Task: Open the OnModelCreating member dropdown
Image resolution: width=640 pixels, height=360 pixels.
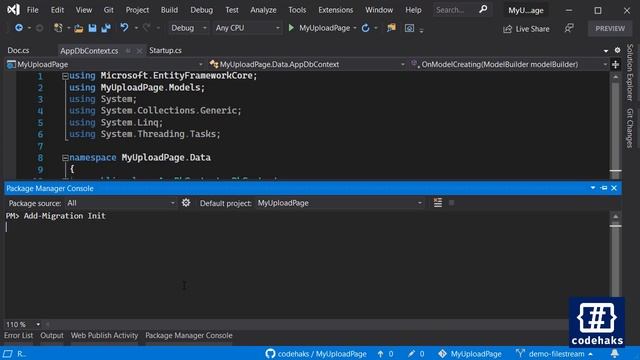Action: 509,64
